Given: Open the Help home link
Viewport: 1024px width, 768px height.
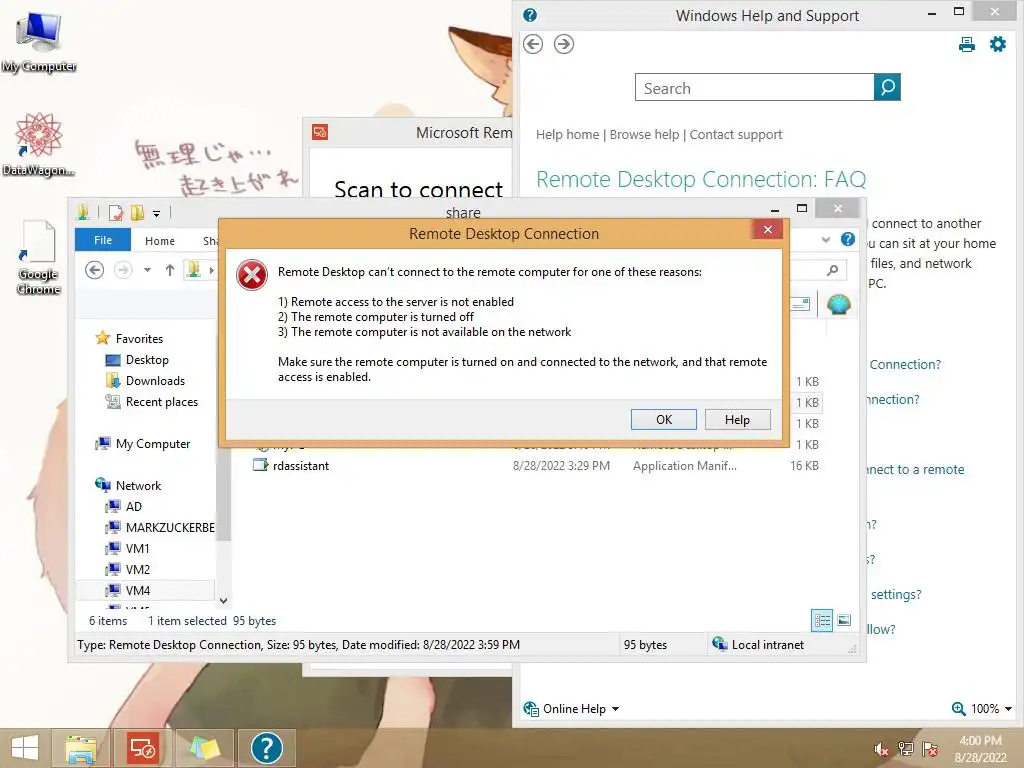Looking at the screenshot, I should 568,135.
